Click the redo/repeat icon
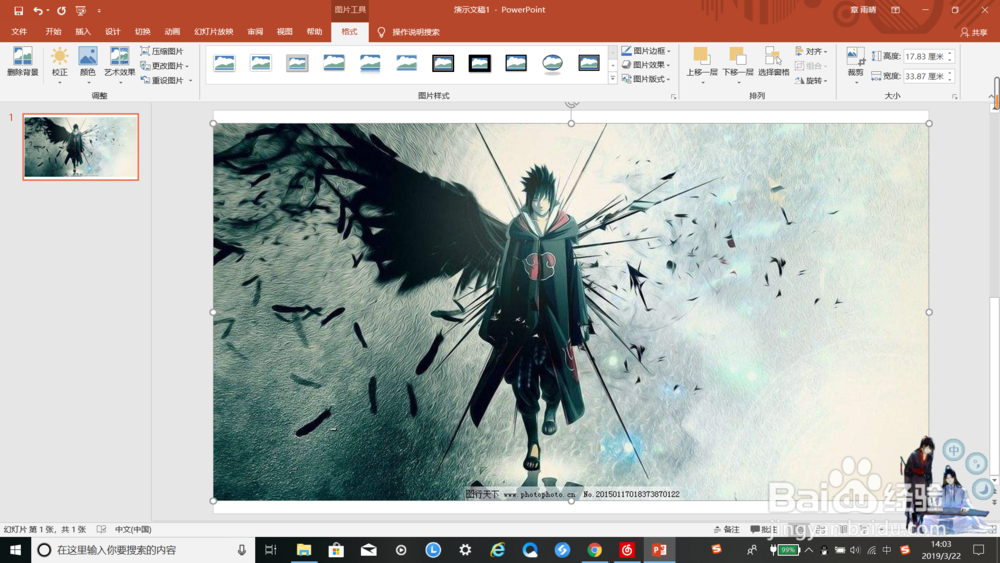 (x=61, y=10)
